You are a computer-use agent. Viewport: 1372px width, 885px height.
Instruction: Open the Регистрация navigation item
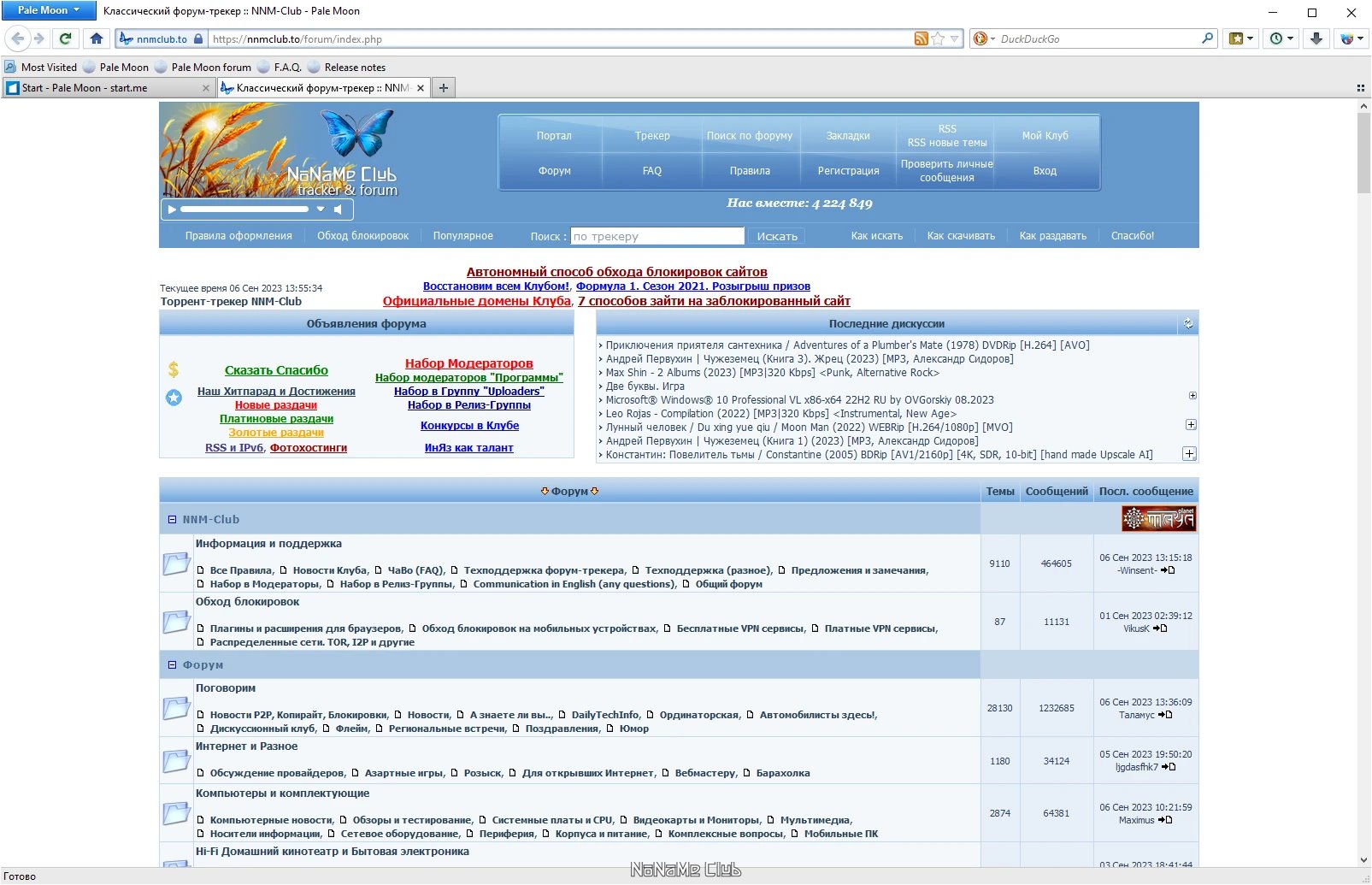[848, 170]
